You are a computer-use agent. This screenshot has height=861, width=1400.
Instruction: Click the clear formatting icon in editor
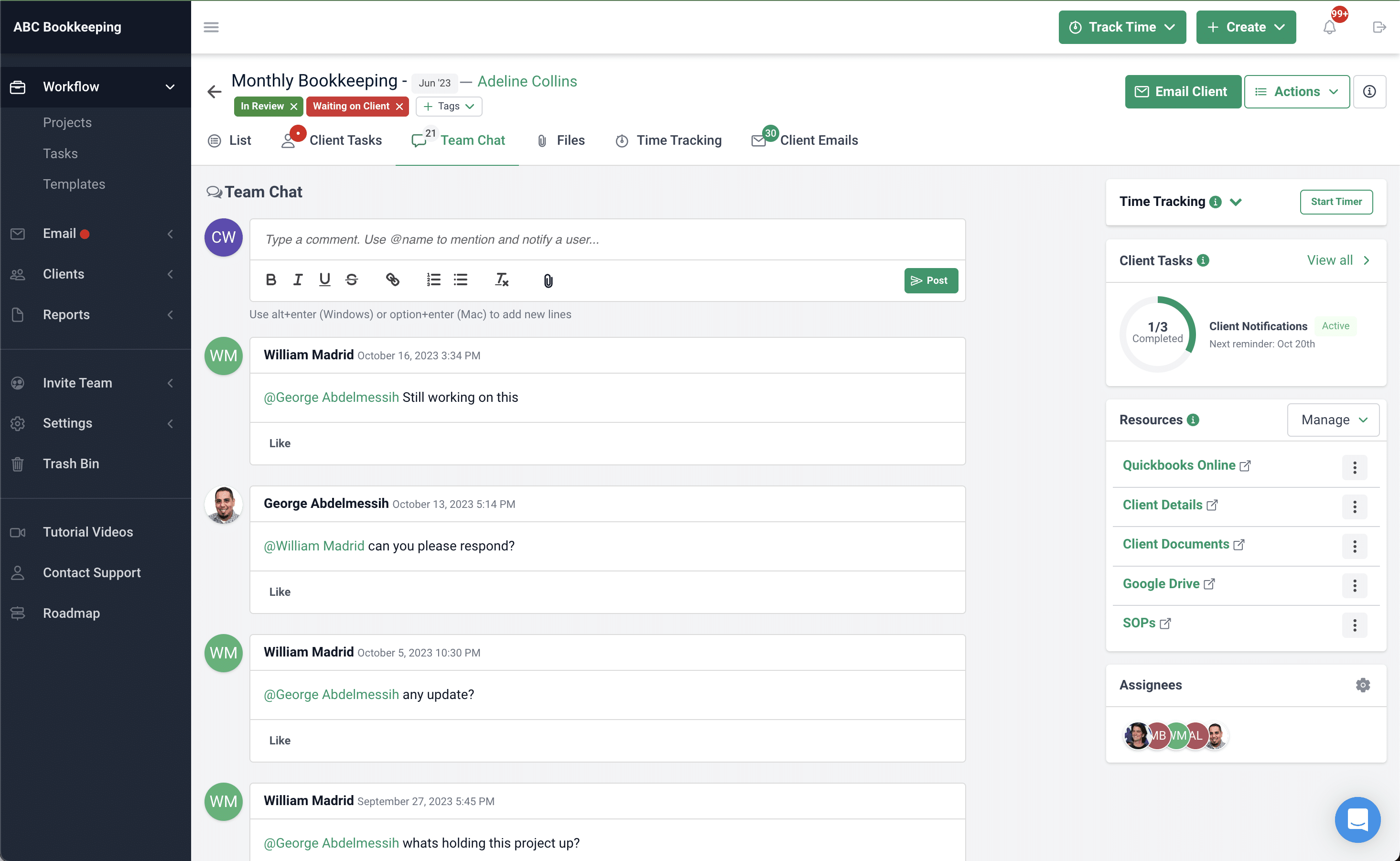pos(502,280)
